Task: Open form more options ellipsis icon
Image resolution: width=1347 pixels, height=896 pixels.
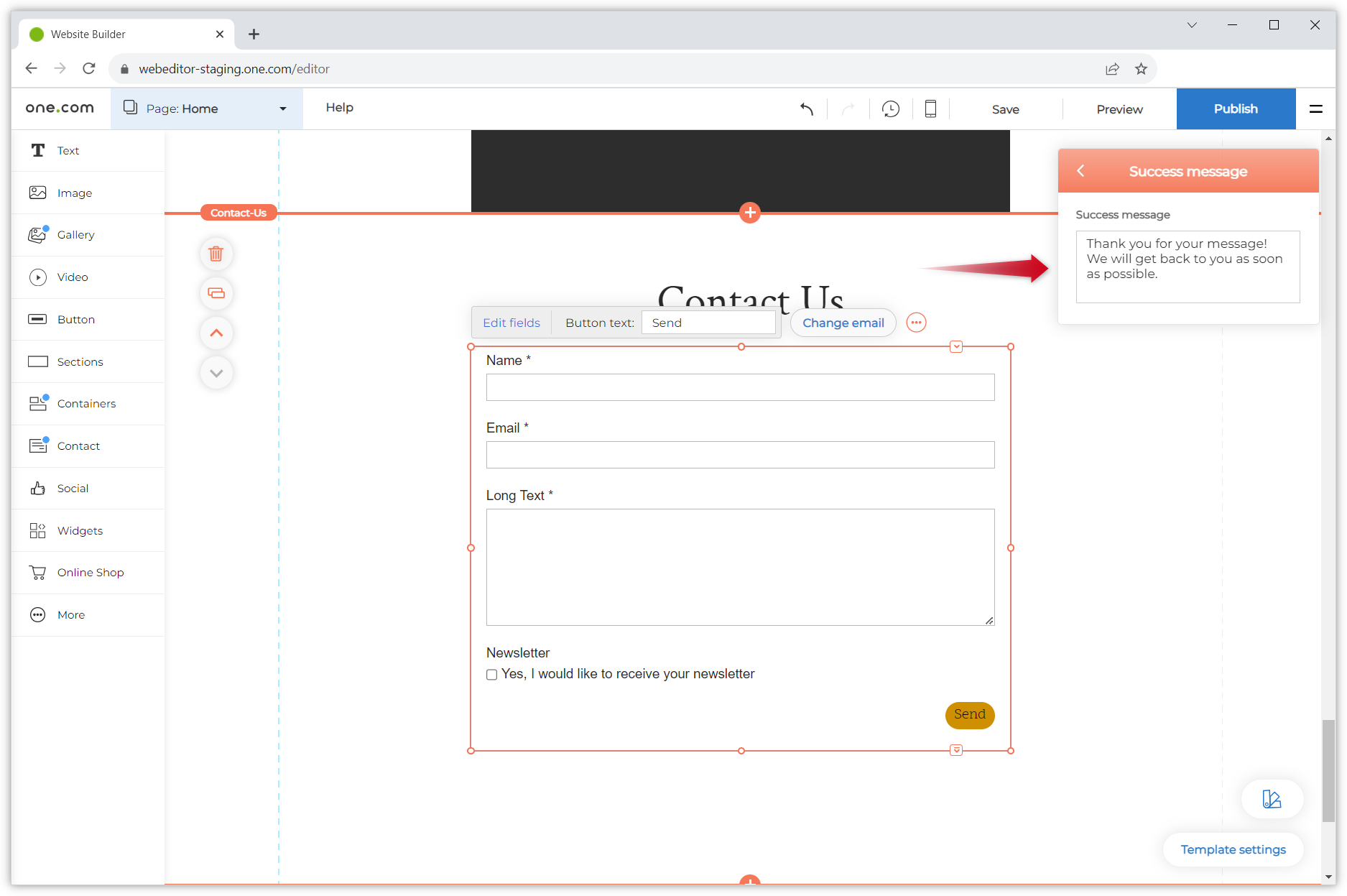Action: (916, 323)
